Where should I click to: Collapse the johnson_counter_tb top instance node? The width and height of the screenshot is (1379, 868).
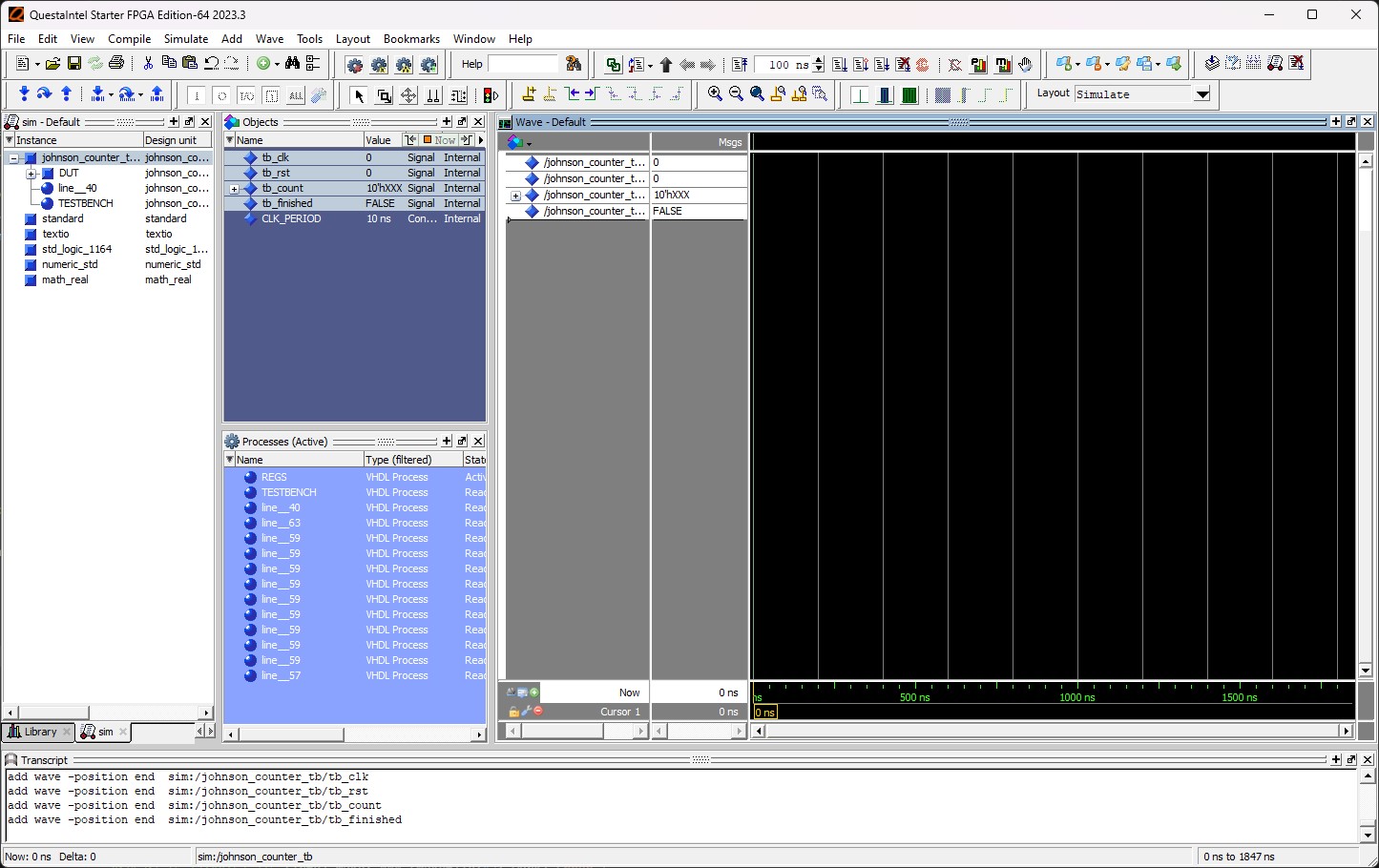coord(13,158)
